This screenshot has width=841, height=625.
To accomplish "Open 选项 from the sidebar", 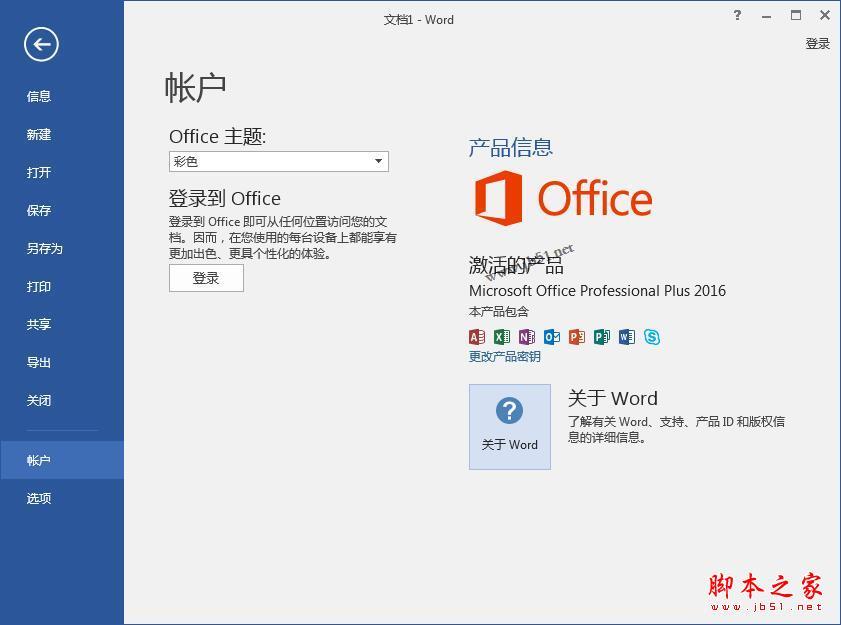I will (x=39, y=498).
